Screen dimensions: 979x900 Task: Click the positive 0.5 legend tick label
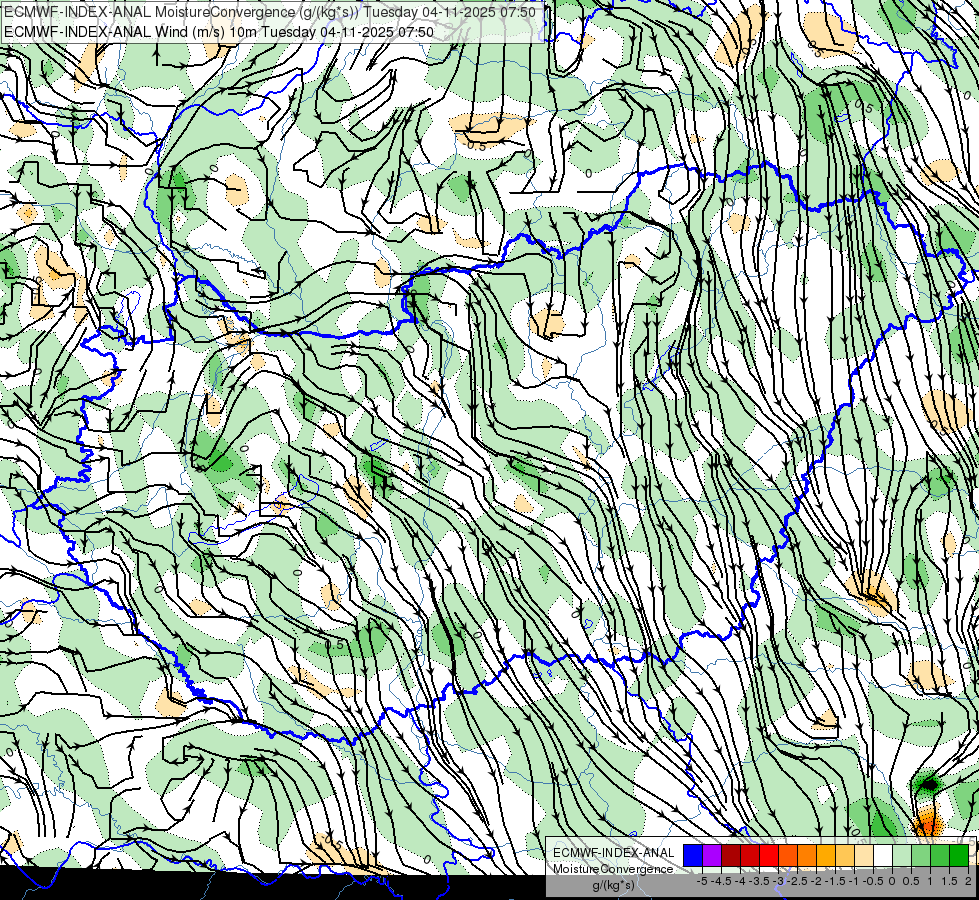pyautogui.click(x=911, y=881)
